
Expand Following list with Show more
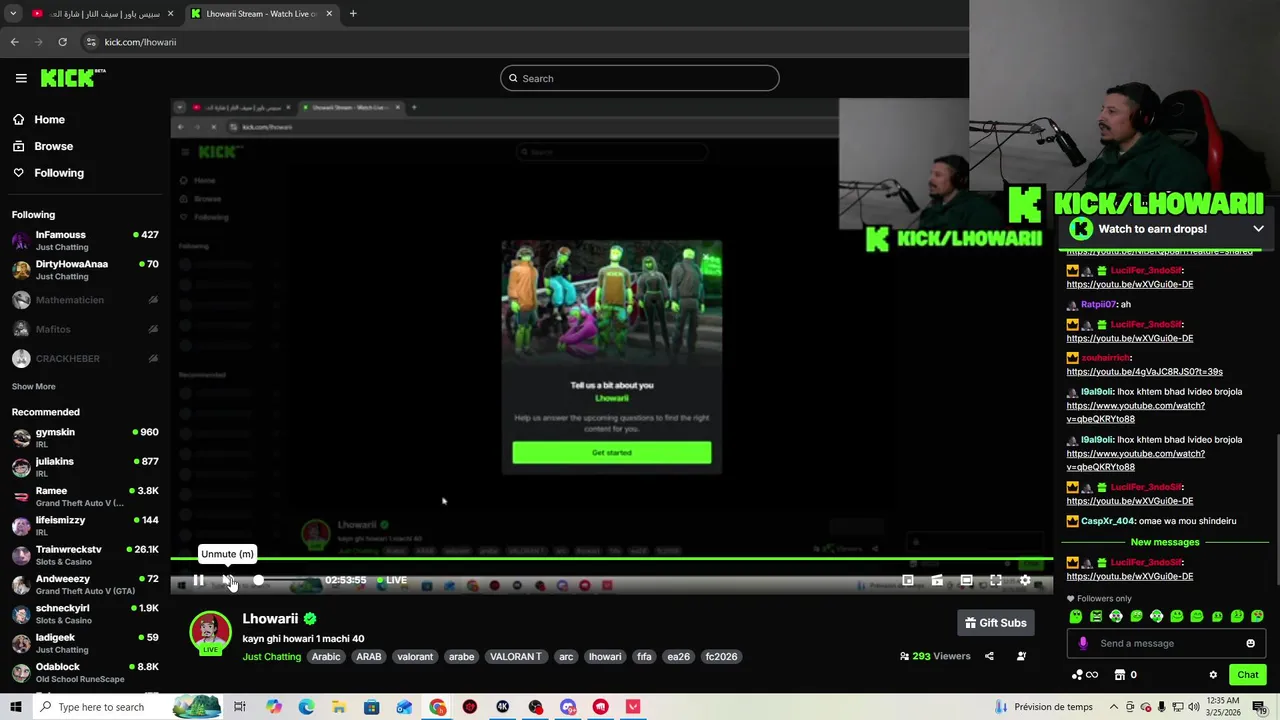pos(33,386)
